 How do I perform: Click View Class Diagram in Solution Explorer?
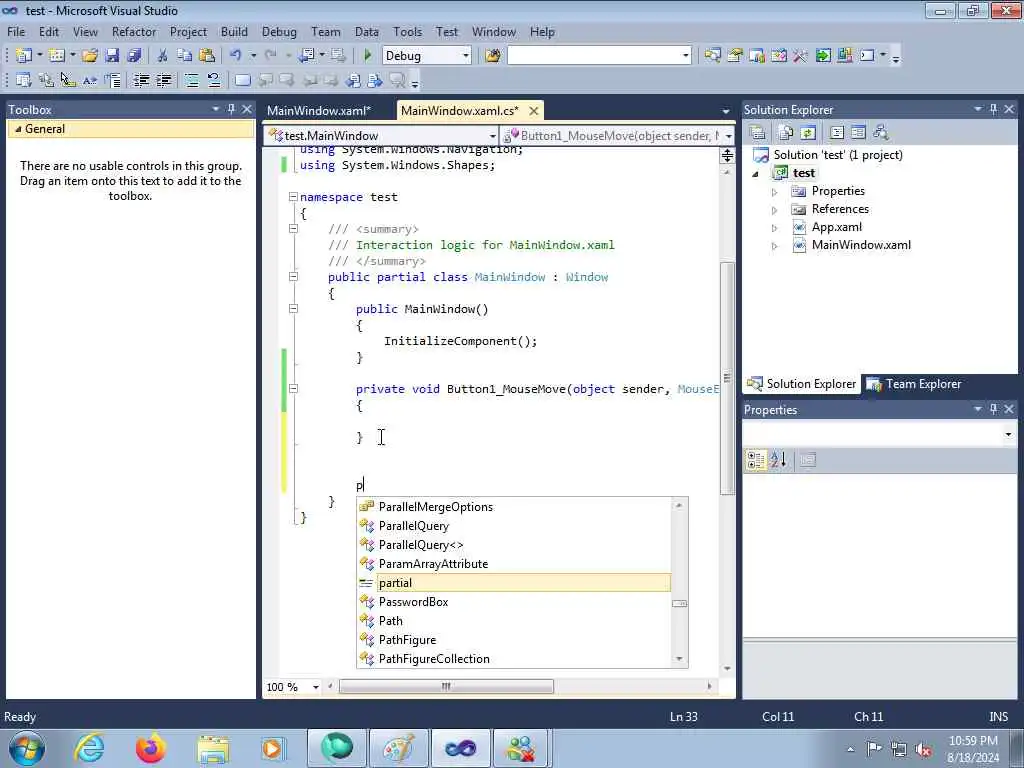click(x=880, y=133)
